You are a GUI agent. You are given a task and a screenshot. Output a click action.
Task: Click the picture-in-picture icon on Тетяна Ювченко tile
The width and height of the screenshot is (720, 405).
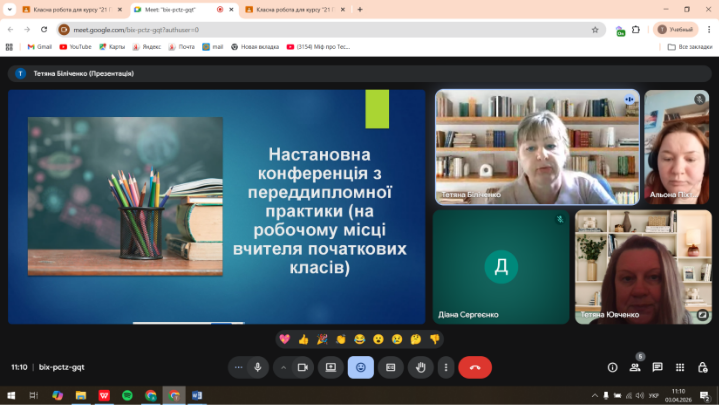703,315
